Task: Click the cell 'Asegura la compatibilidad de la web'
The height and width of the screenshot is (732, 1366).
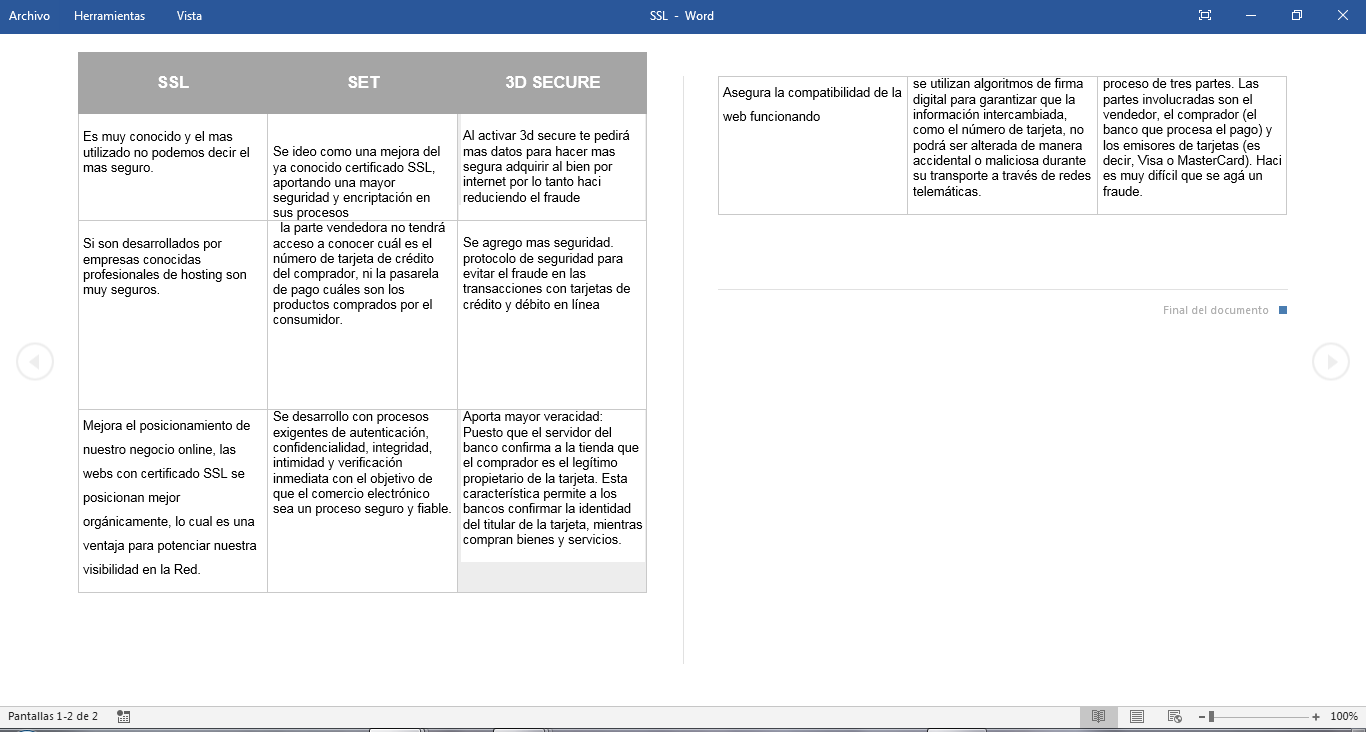Action: (x=813, y=145)
